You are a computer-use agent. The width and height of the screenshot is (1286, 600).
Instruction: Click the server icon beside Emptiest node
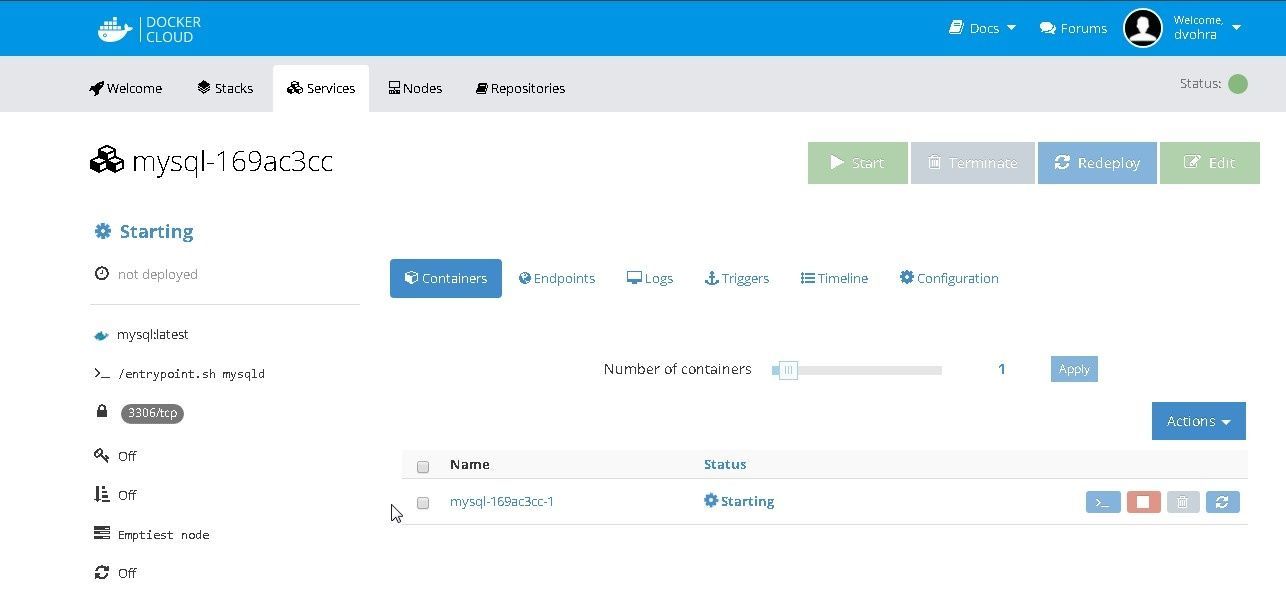(x=101, y=534)
